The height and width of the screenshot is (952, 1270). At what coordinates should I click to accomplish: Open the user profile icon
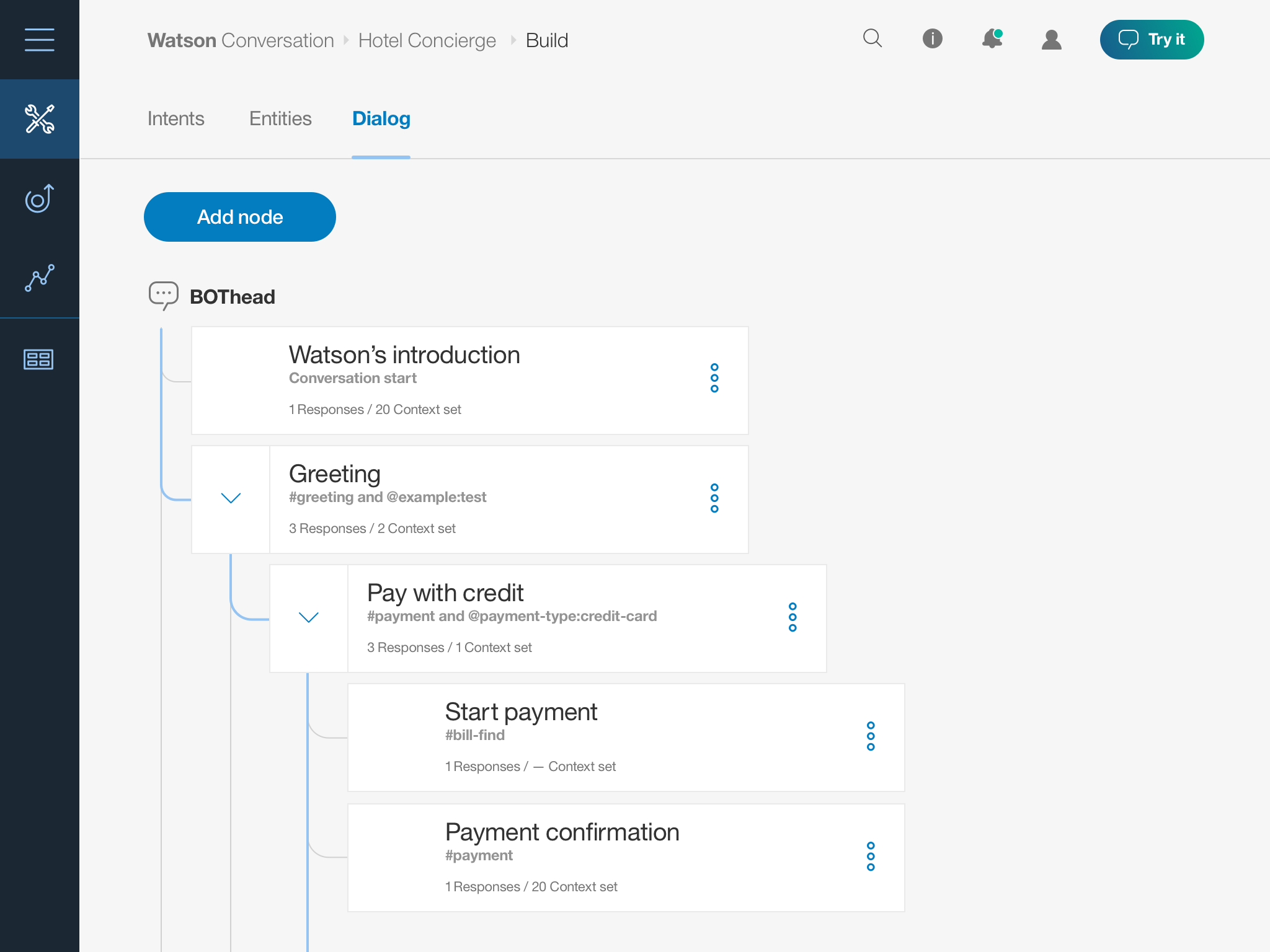1051,40
